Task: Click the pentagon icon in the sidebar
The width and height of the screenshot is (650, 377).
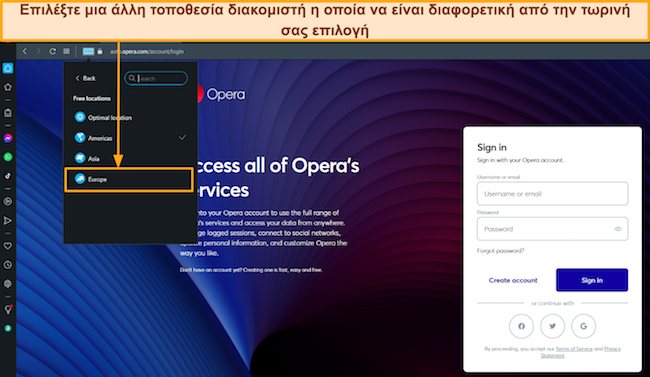Action: tap(8, 87)
